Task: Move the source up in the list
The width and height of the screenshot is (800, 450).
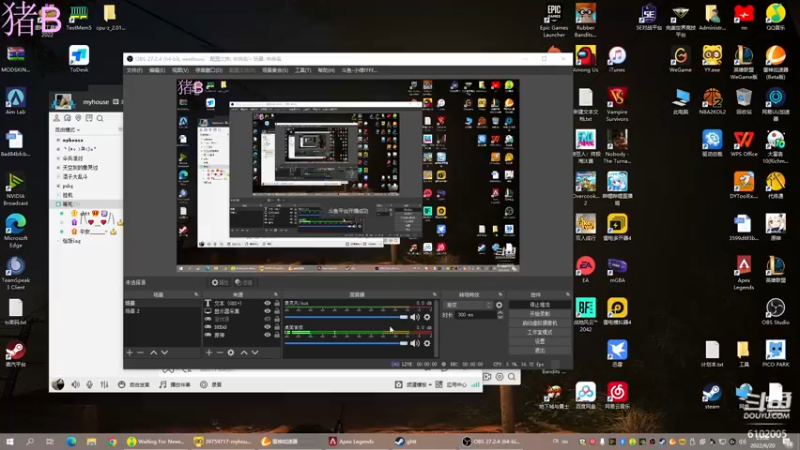Action: [244, 353]
